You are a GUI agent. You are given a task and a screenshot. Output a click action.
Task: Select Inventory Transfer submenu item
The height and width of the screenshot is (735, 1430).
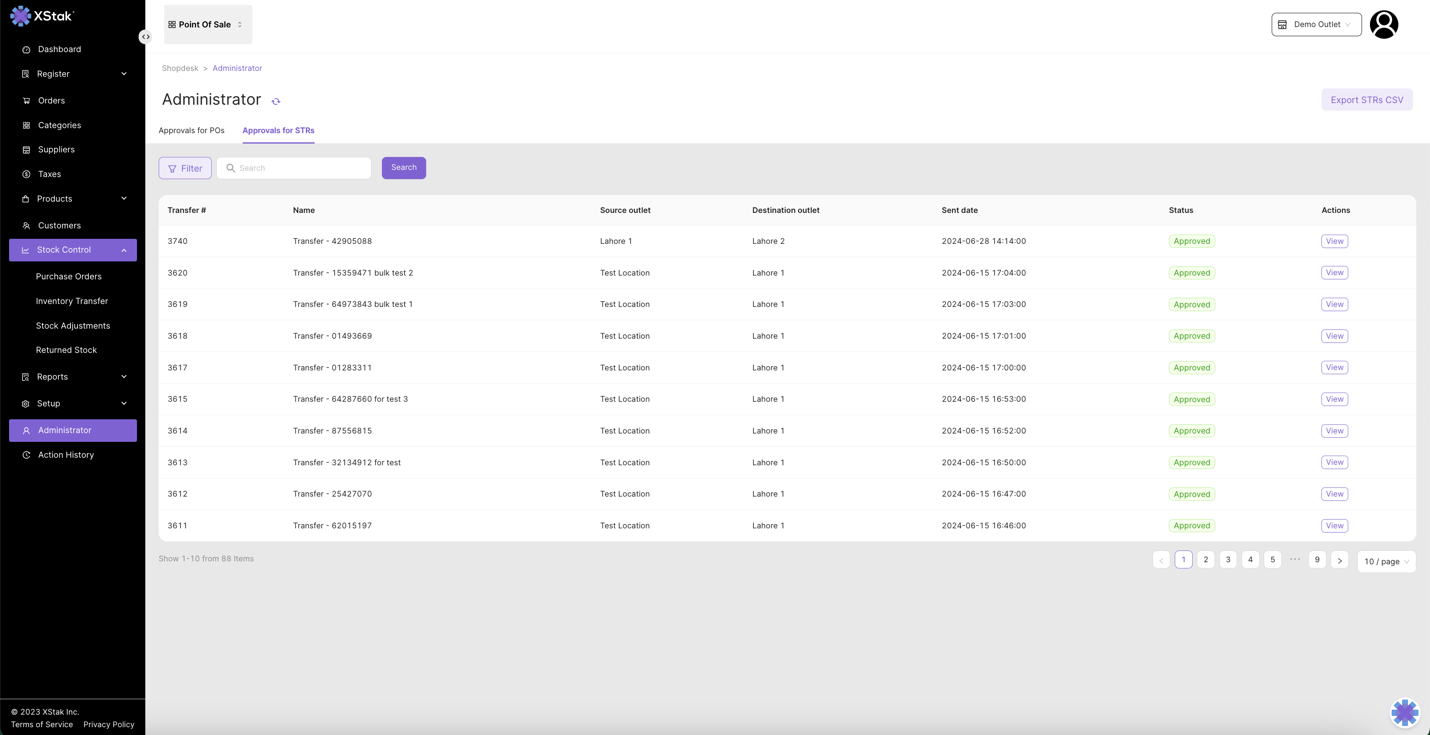tap(72, 301)
